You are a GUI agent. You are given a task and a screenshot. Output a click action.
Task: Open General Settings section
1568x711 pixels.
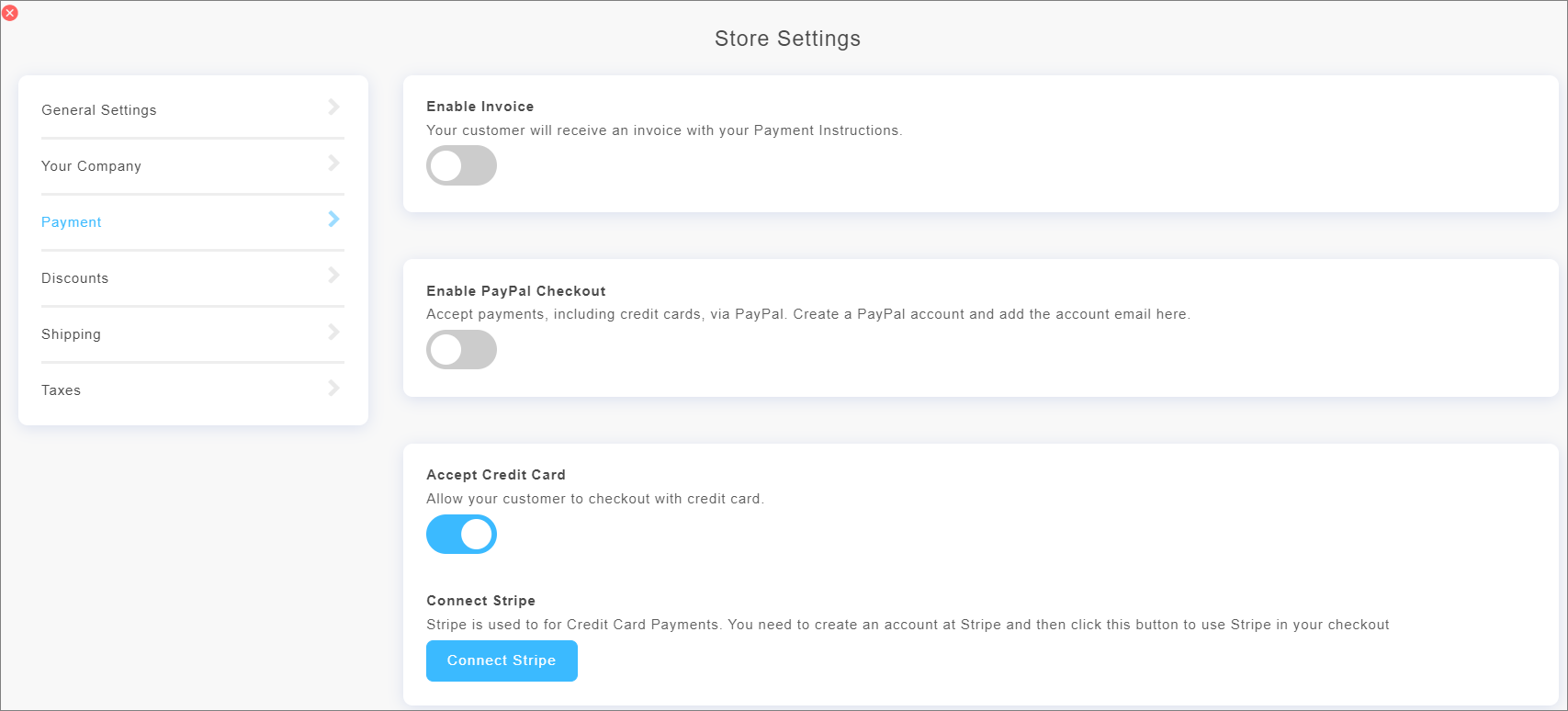[x=99, y=110]
